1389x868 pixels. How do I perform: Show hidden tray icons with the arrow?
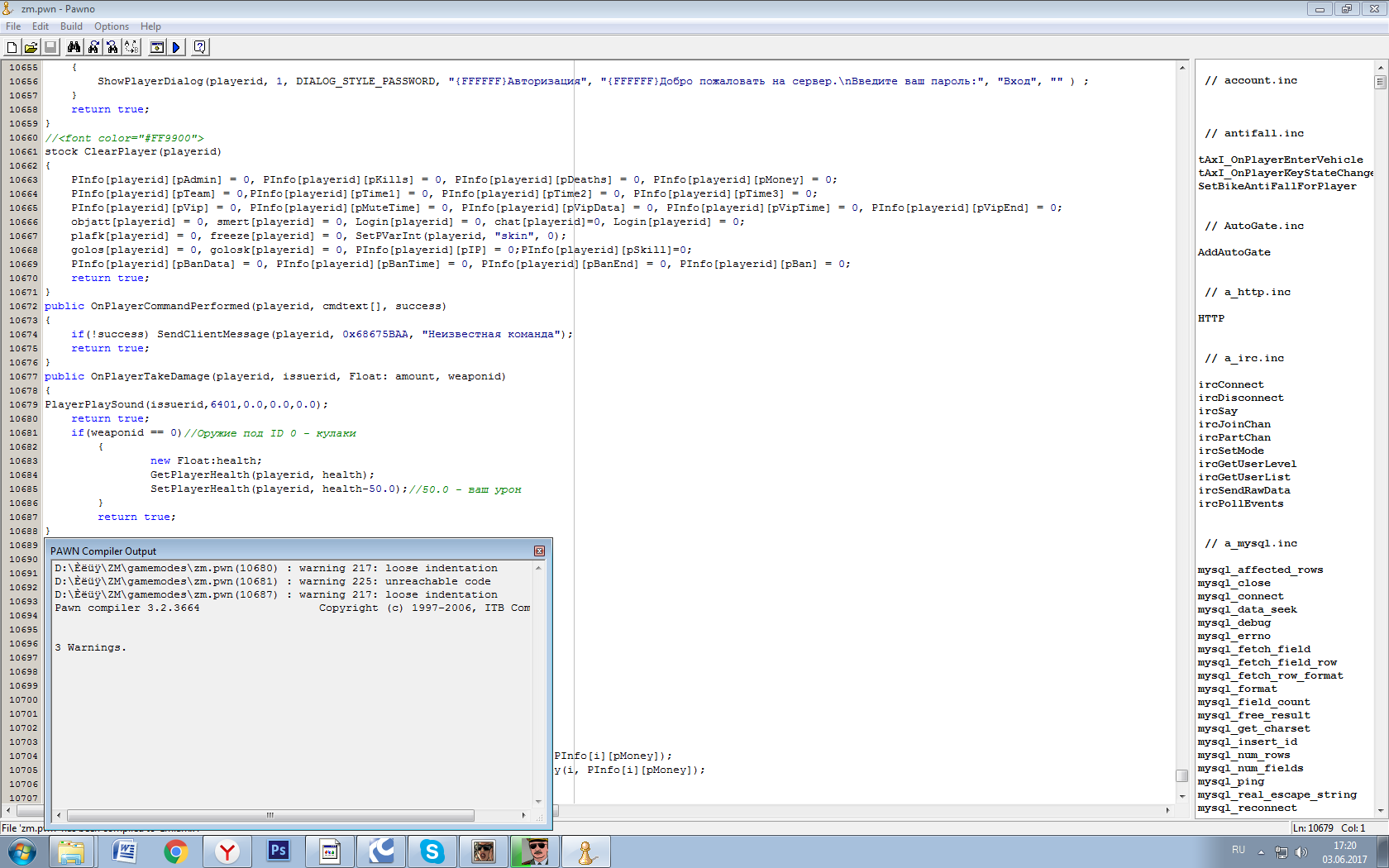point(1261,852)
